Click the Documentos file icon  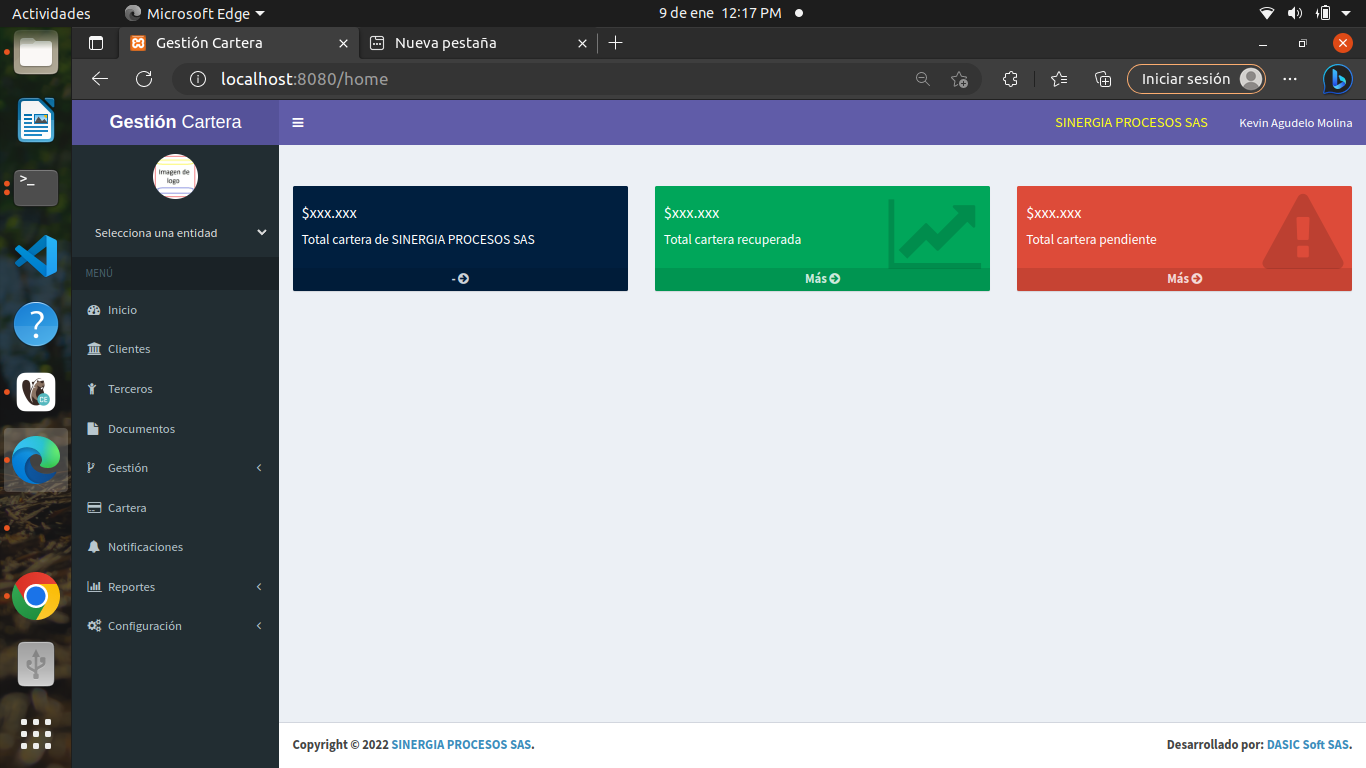pyautogui.click(x=94, y=429)
